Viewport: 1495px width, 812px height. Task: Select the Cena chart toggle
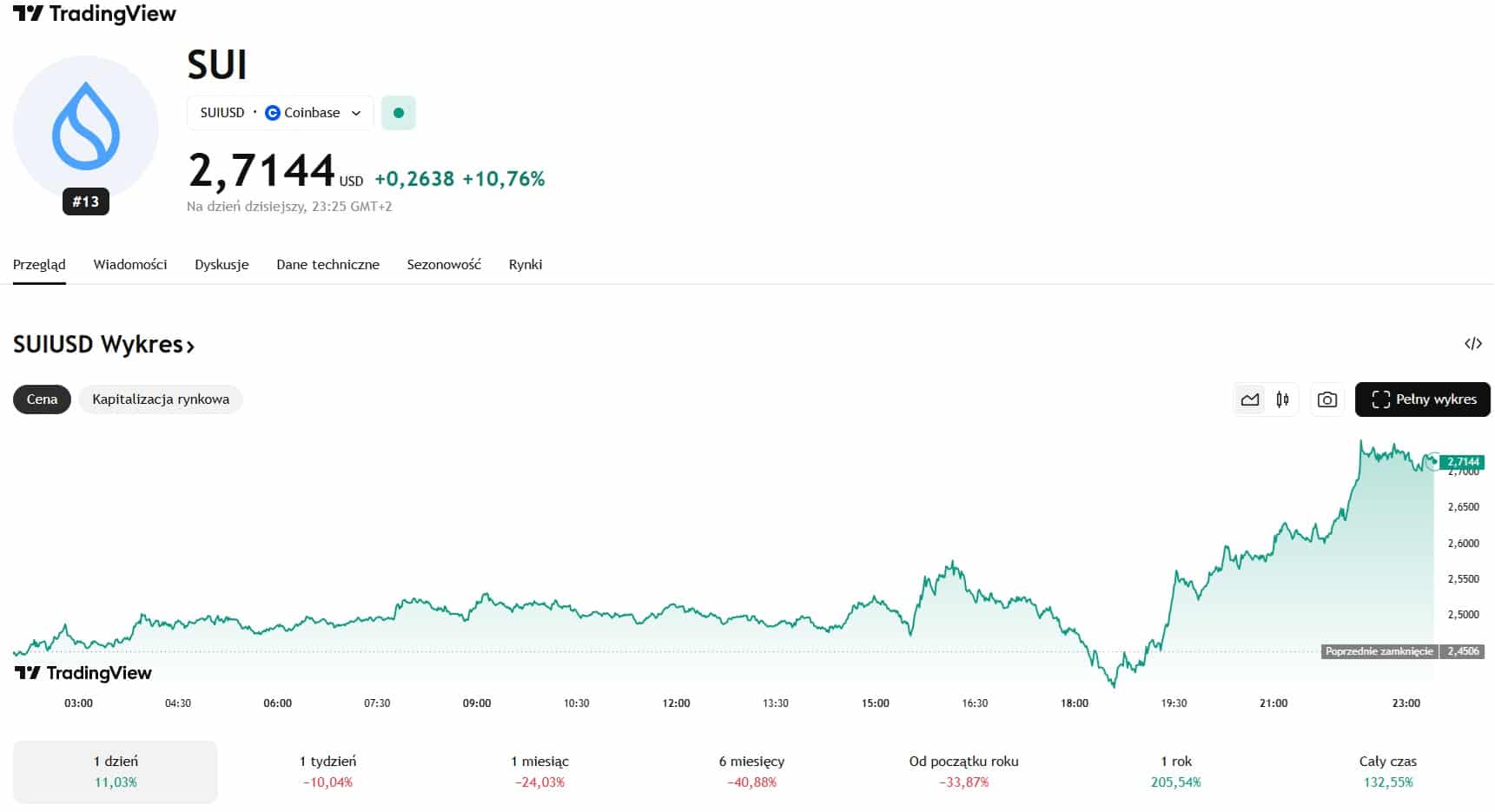click(x=42, y=399)
